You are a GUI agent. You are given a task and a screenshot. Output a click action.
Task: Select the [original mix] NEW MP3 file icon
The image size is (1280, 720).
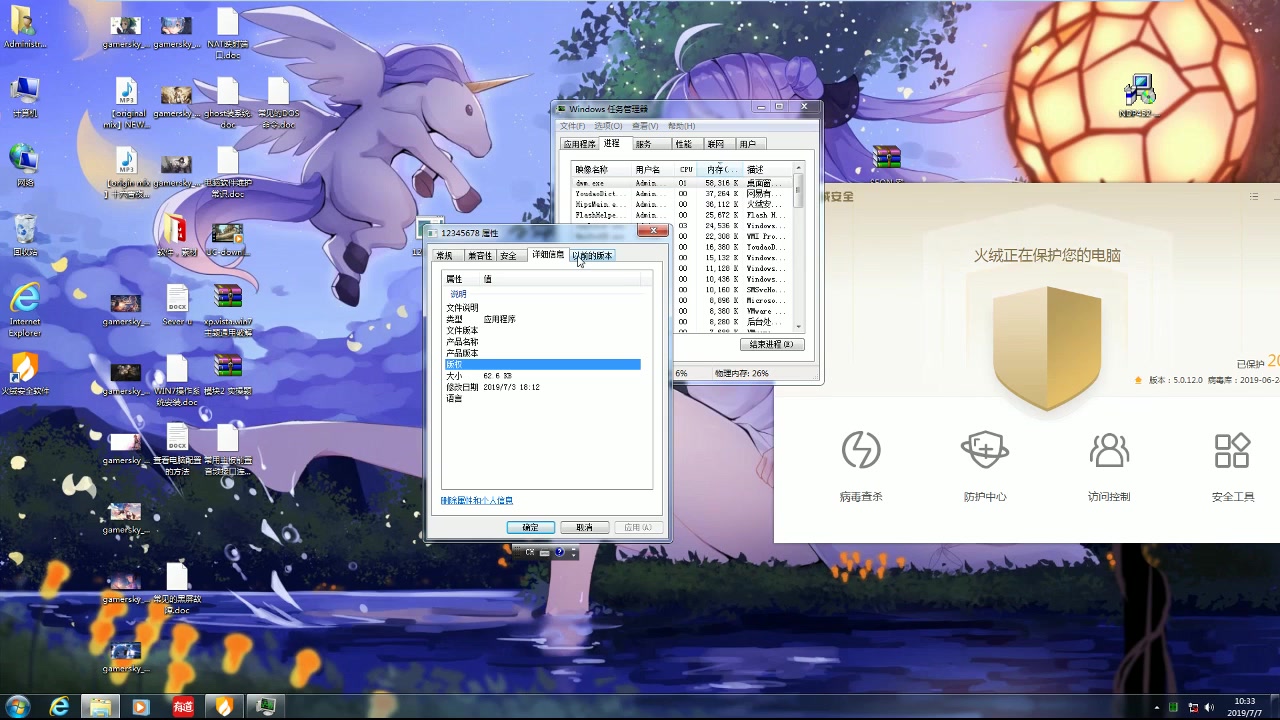point(126,103)
